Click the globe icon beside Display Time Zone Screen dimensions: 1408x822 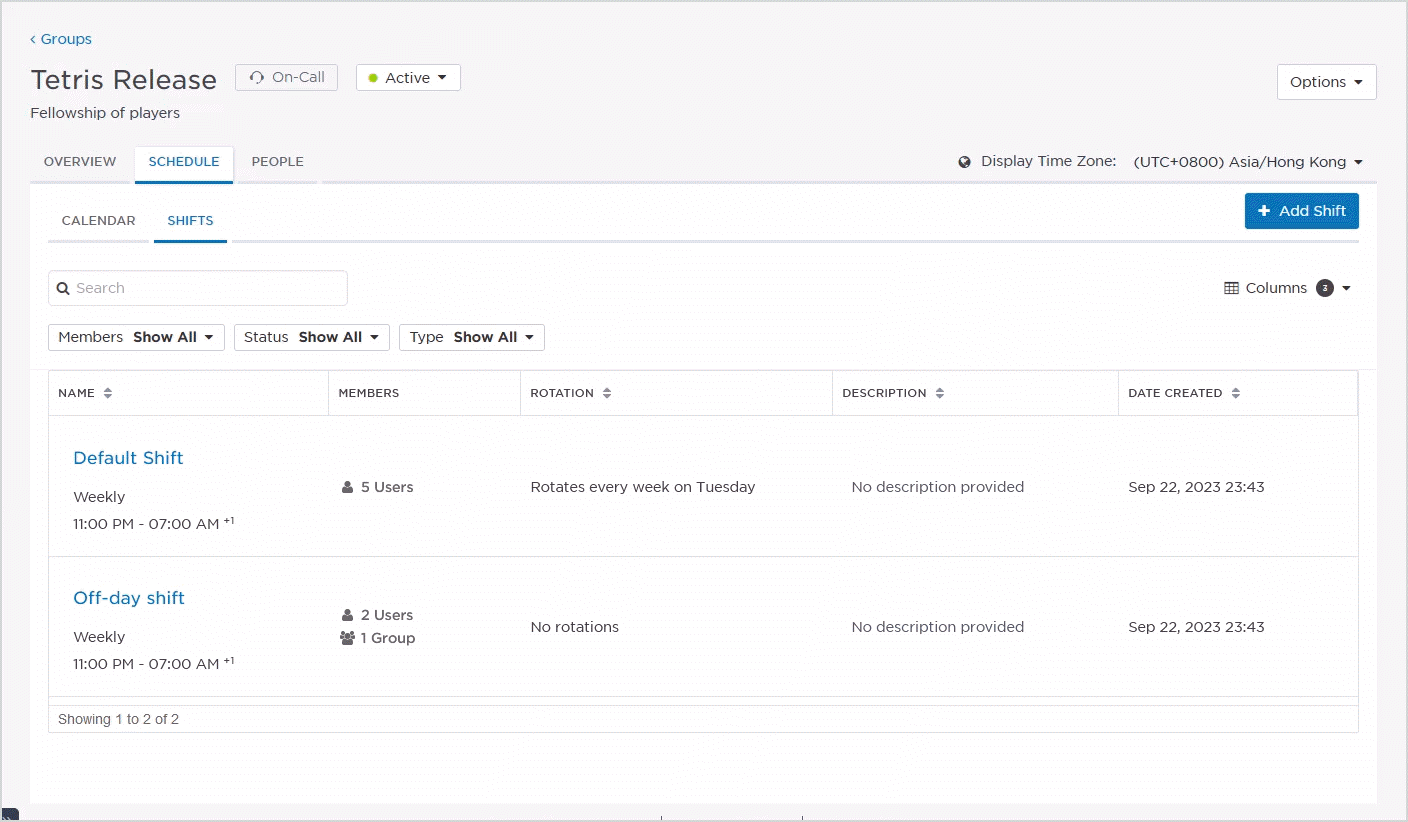tap(965, 162)
